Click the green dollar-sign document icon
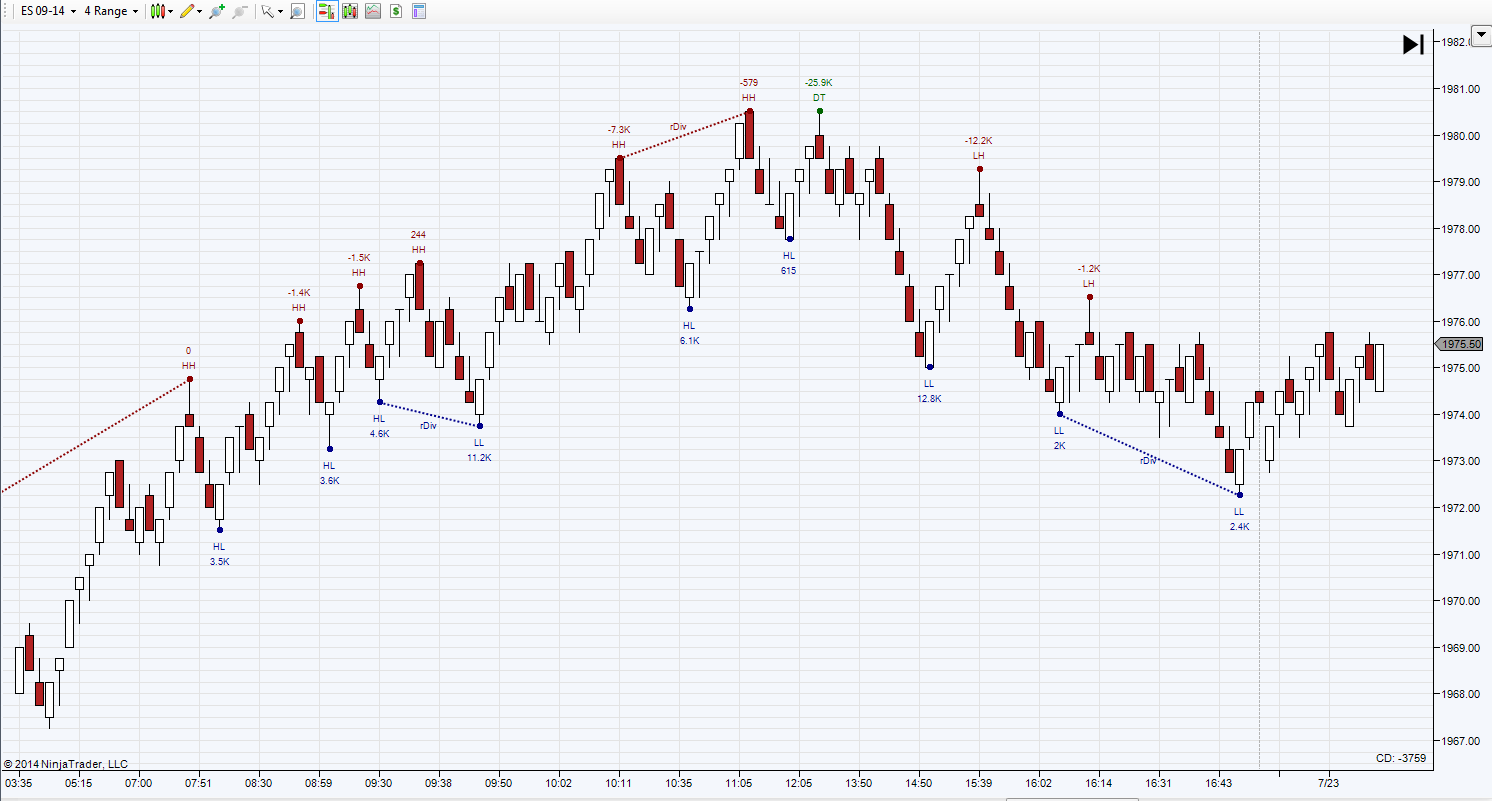Image resolution: width=1492 pixels, height=801 pixels. [396, 11]
